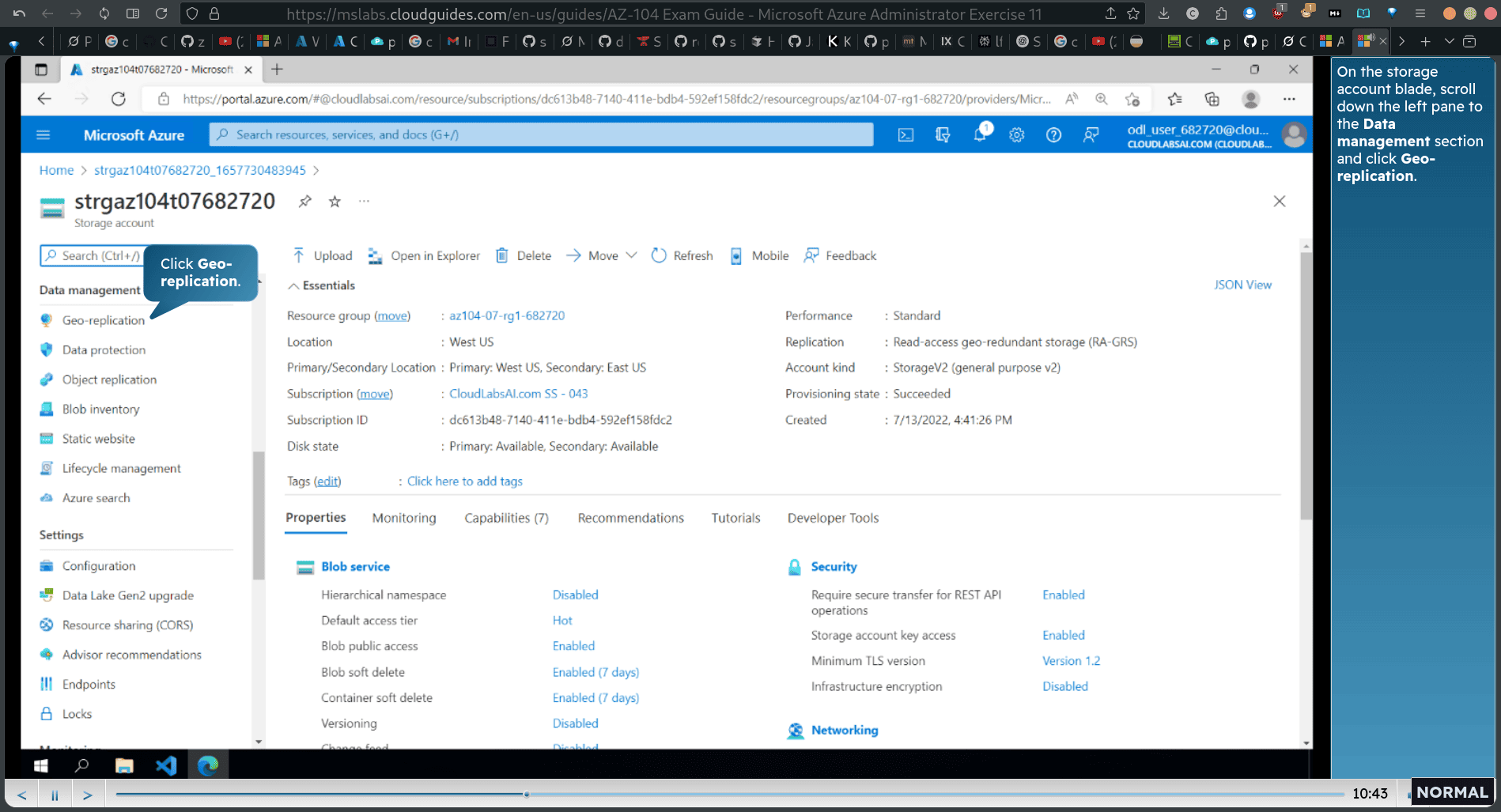Open Azure help question mark icon
1501x812 pixels.
(1053, 135)
